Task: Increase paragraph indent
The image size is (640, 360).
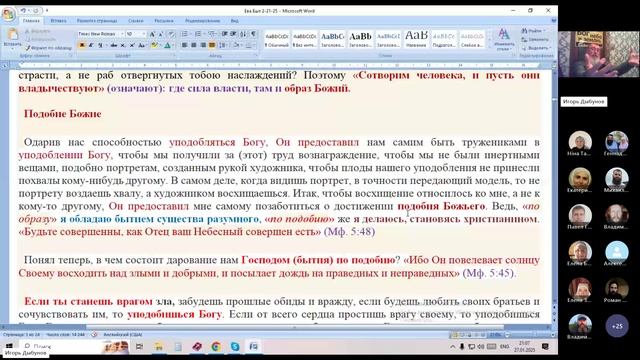Action: (x=233, y=34)
